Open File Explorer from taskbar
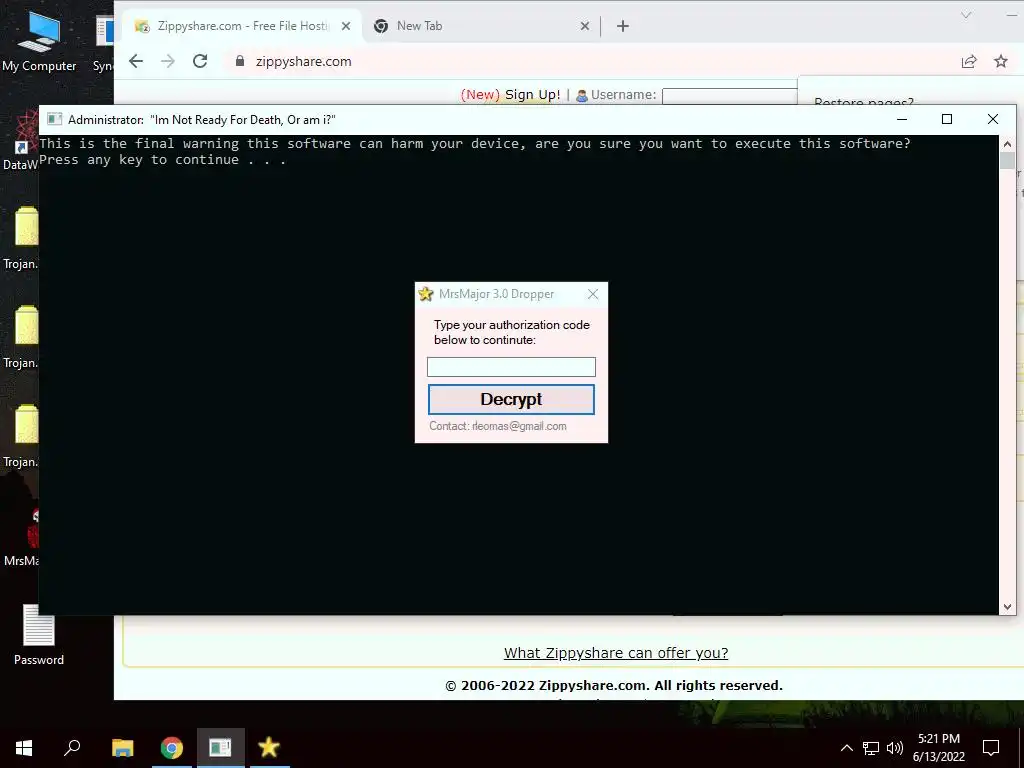Image resolution: width=1024 pixels, height=768 pixels. click(x=122, y=748)
